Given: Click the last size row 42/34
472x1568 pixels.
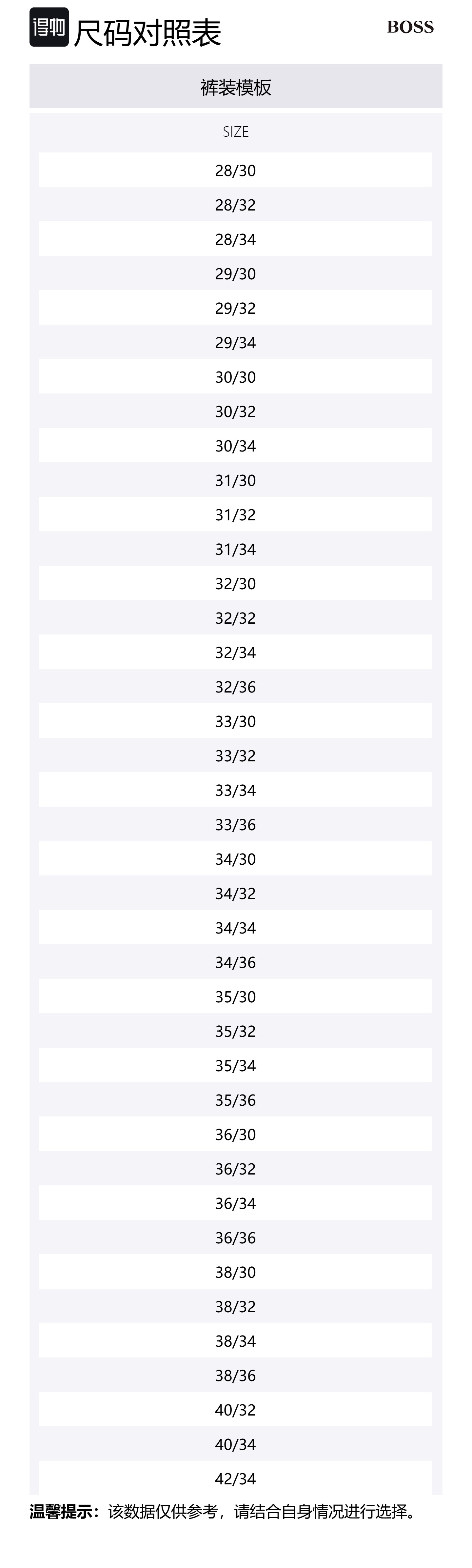Looking at the screenshot, I should [235, 1478].
